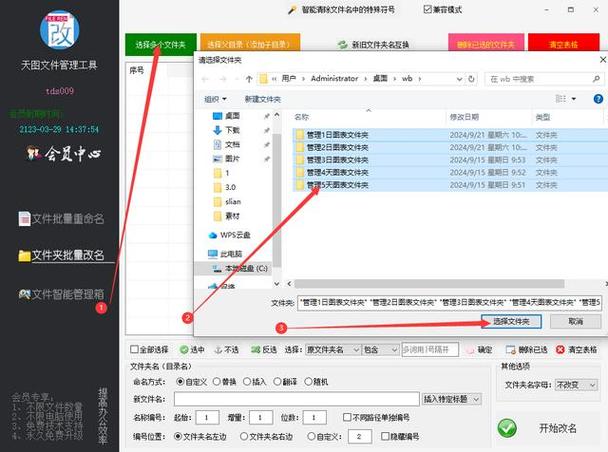
Task: Click 清空表格 red X icon
Action: 560,350
